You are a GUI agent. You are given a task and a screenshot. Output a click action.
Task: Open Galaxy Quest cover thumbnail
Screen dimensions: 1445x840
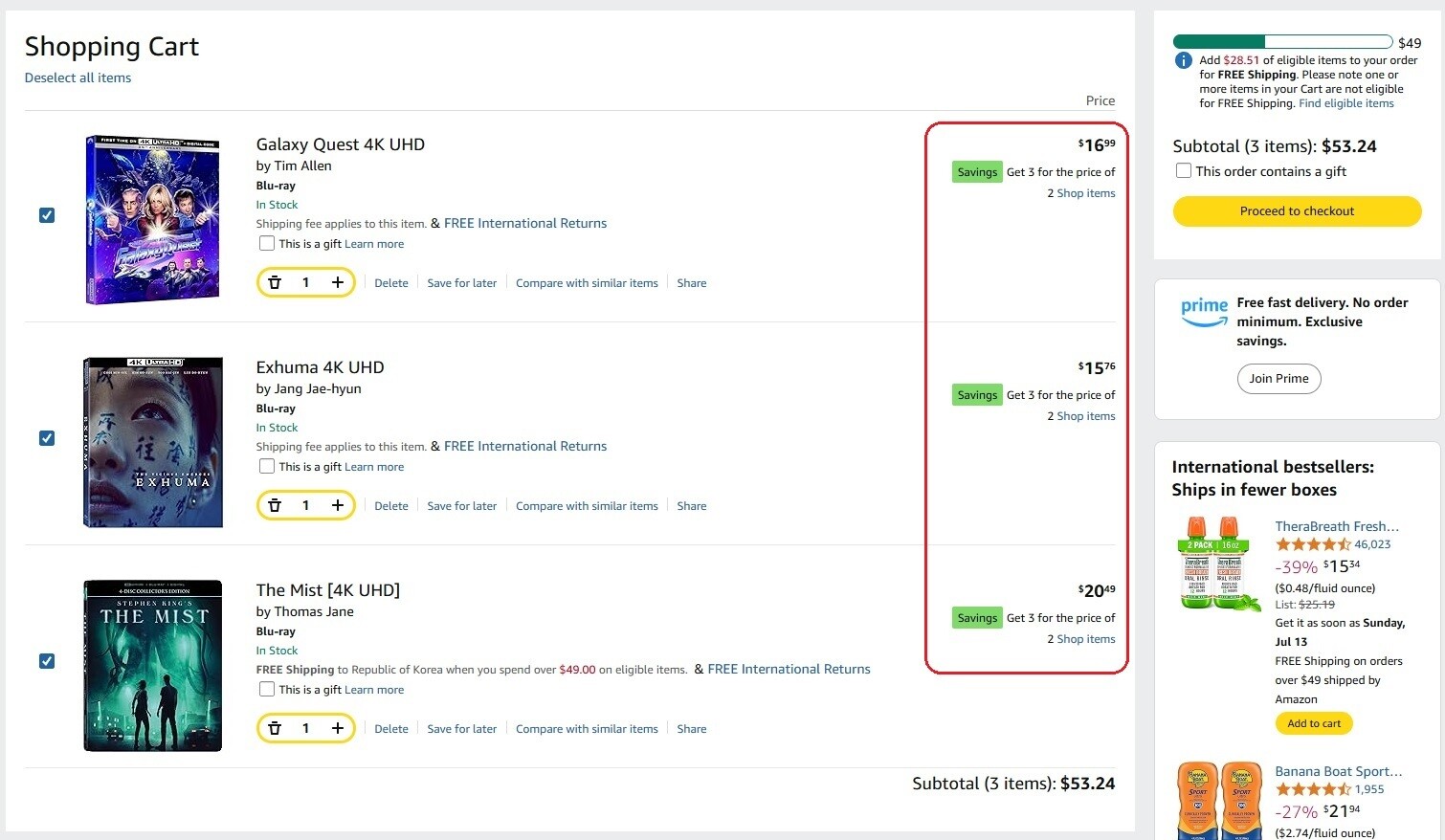click(153, 219)
